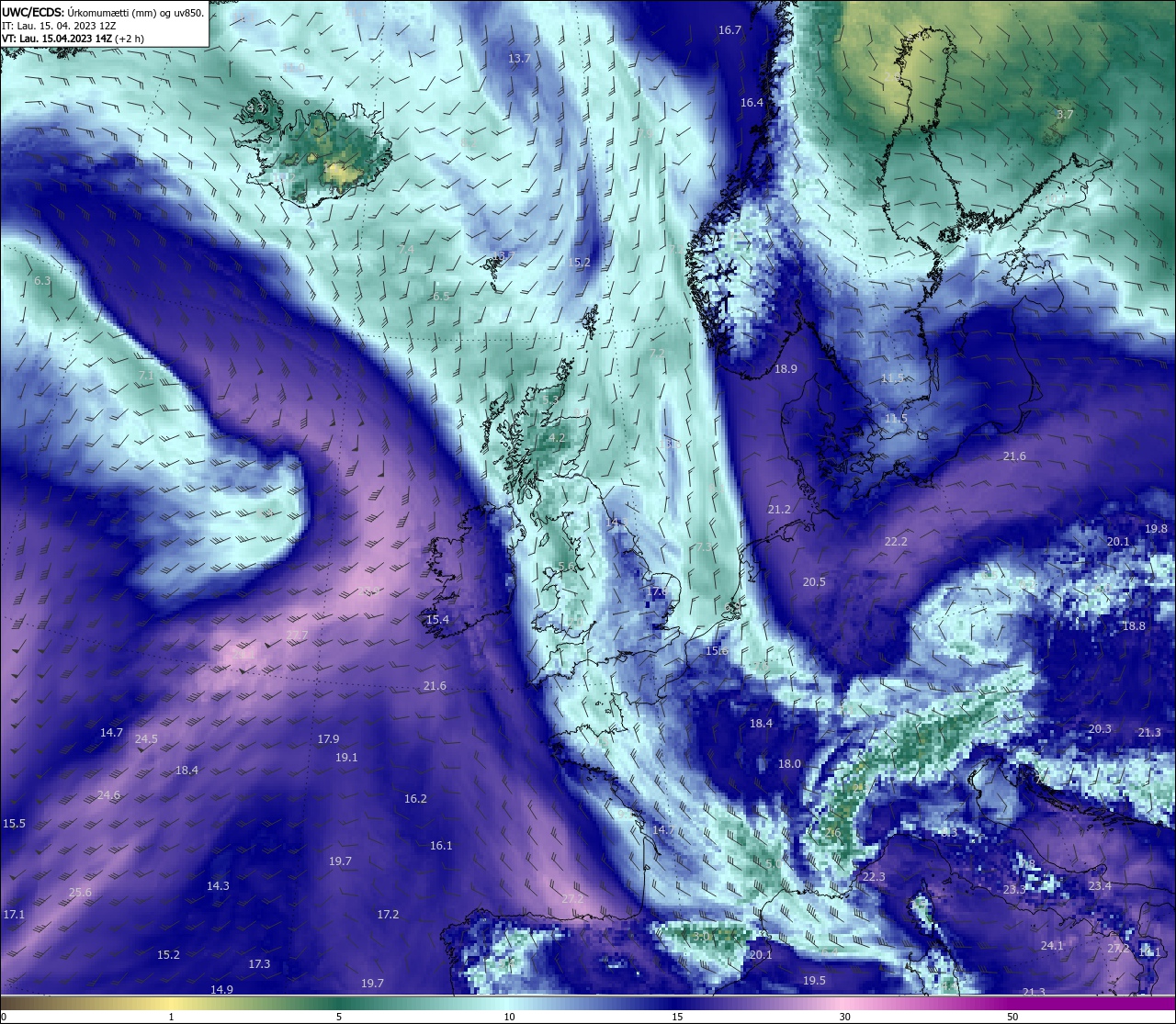
Task: Click the 15.4 value near Ireland
Action: pyautogui.click(x=437, y=621)
